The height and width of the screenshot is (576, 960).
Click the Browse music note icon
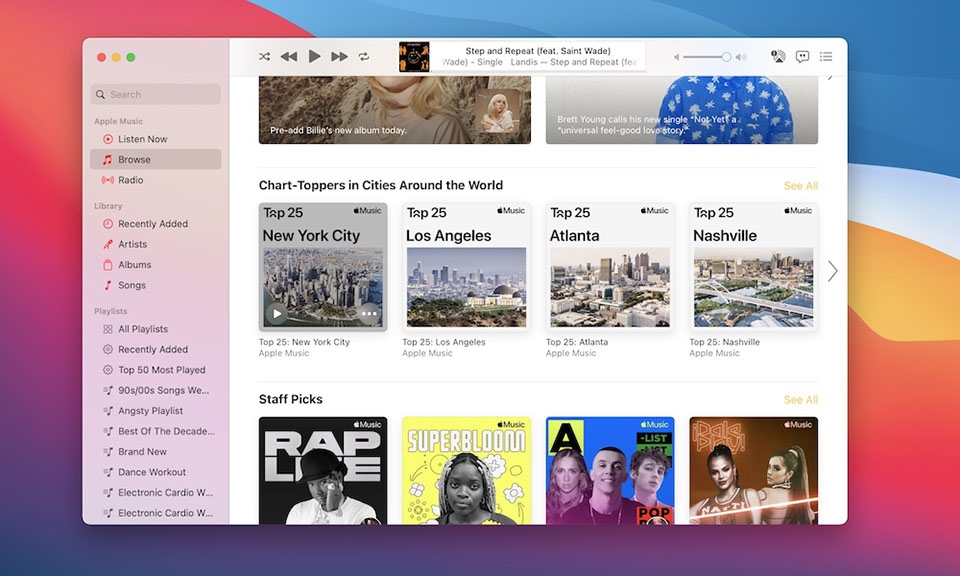108,159
